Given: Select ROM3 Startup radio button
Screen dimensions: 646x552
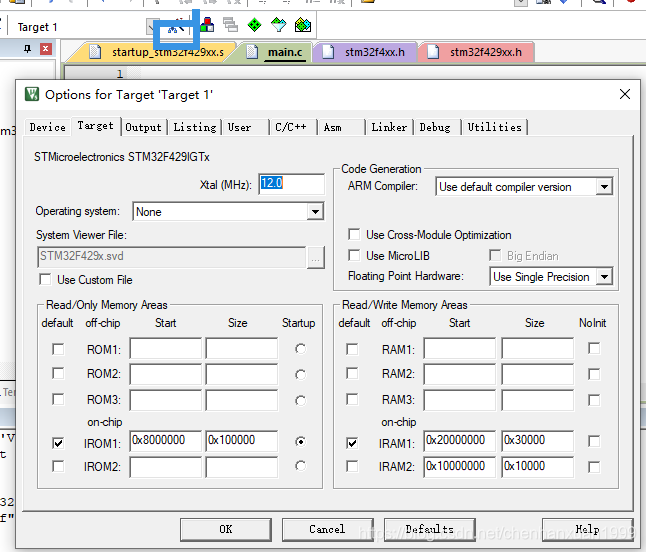Looking at the screenshot, I should [x=300, y=400].
